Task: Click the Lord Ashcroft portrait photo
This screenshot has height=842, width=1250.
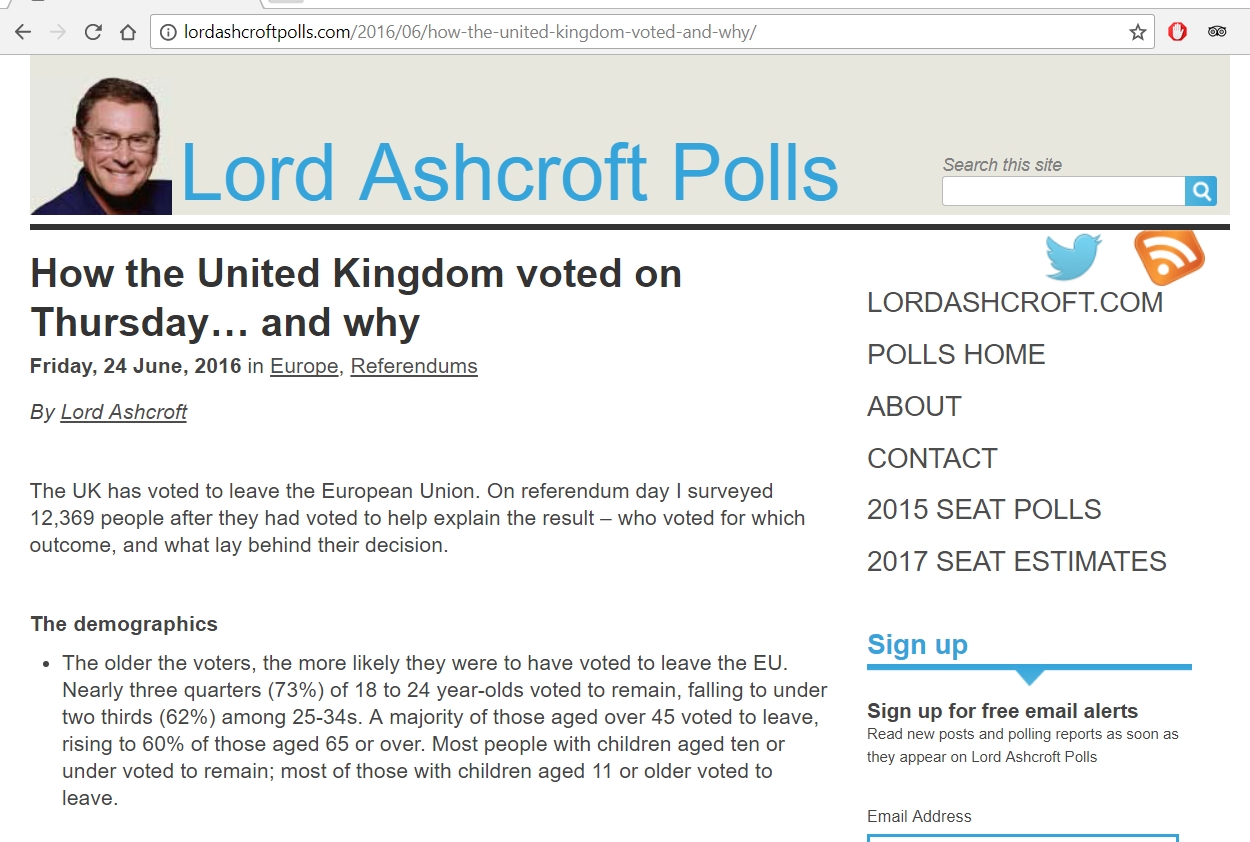Action: click(101, 146)
